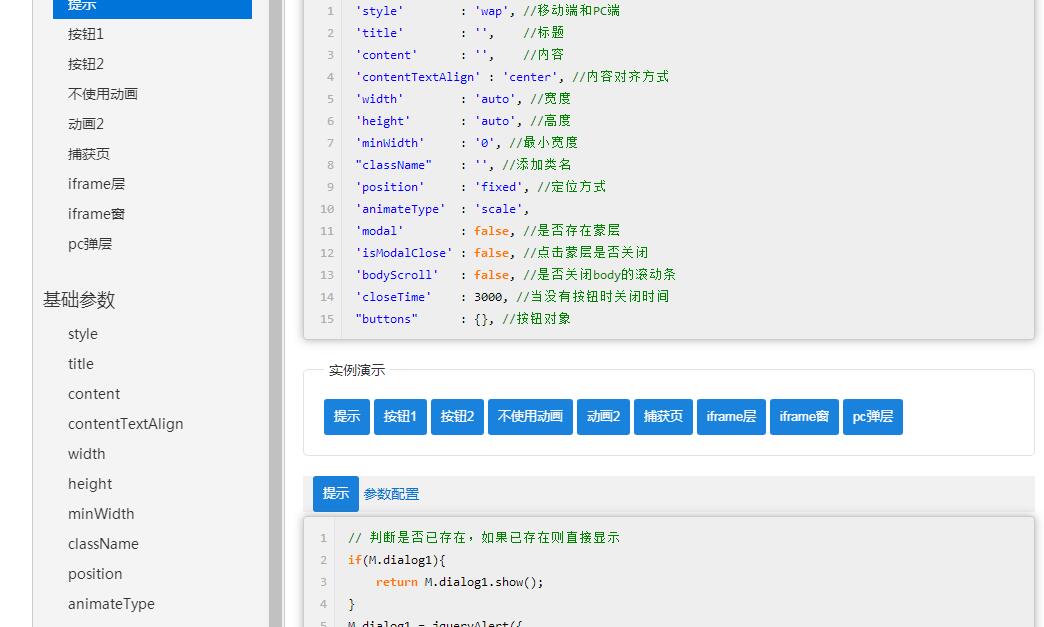This screenshot has height=627, width=1044.
Task: Open the minWidth parameter link
Action: tap(101, 514)
